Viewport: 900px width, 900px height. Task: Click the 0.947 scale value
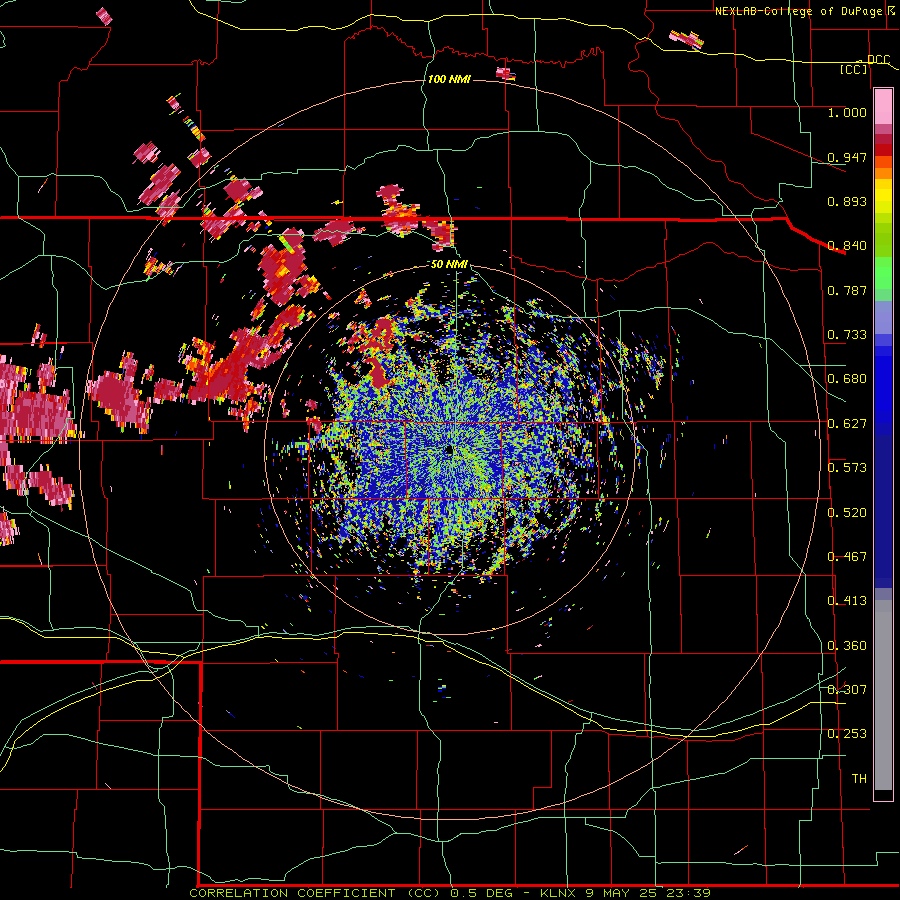click(x=847, y=157)
